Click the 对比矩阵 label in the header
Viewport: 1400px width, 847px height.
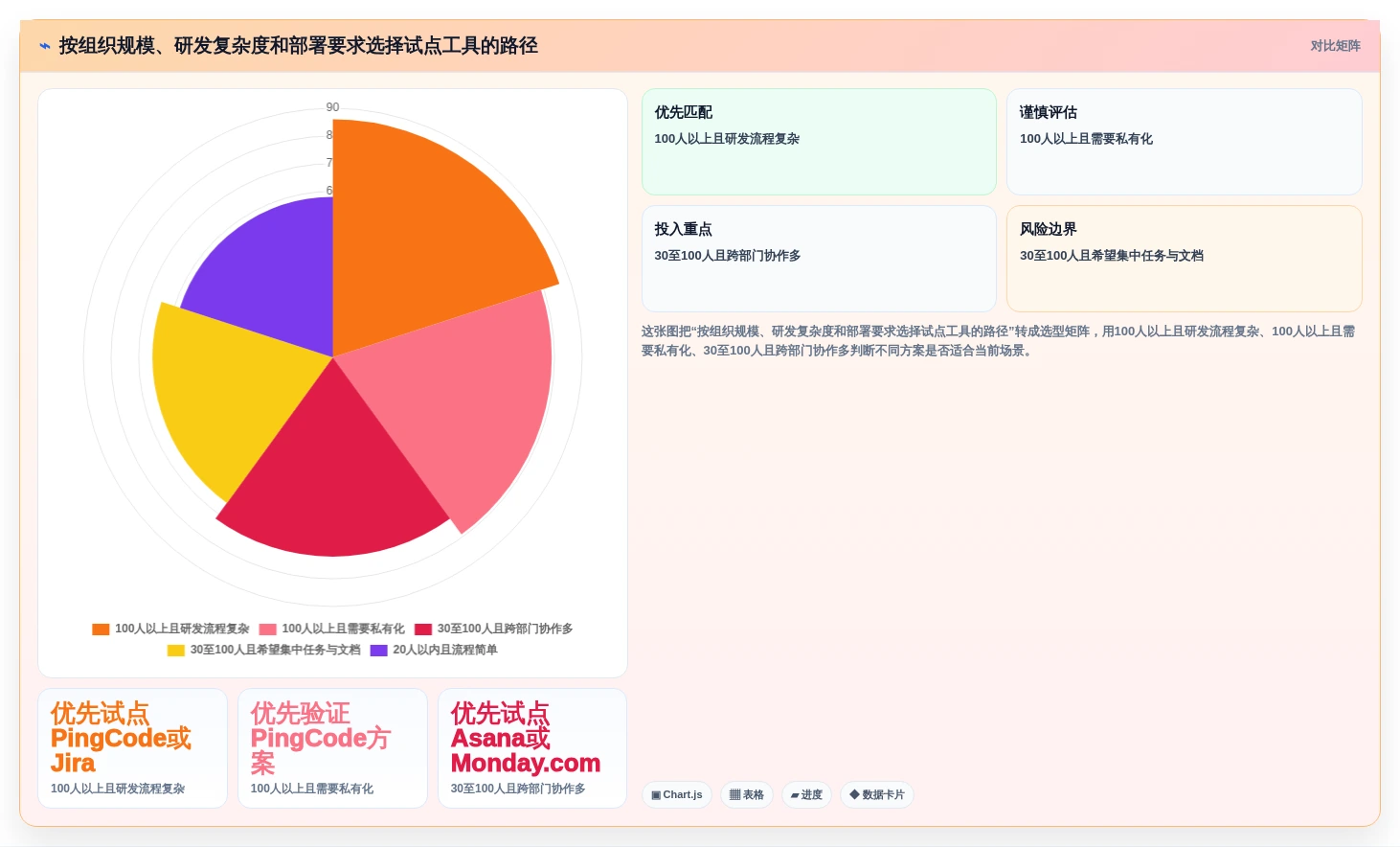[1335, 46]
